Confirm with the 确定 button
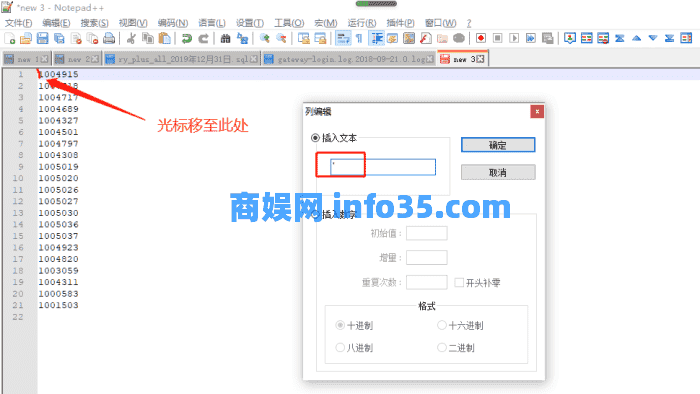This screenshot has width=700, height=394. (x=498, y=145)
